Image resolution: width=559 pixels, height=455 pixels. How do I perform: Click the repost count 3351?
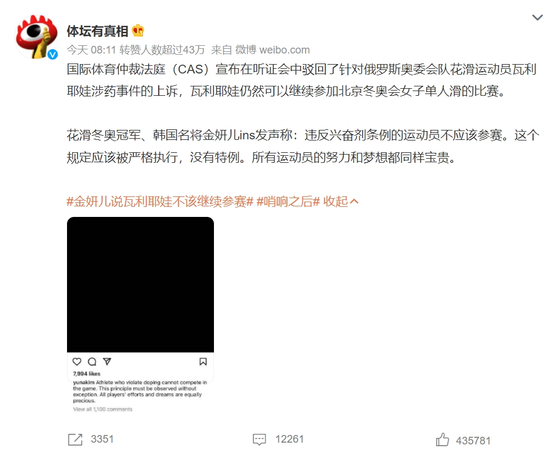coord(102,439)
